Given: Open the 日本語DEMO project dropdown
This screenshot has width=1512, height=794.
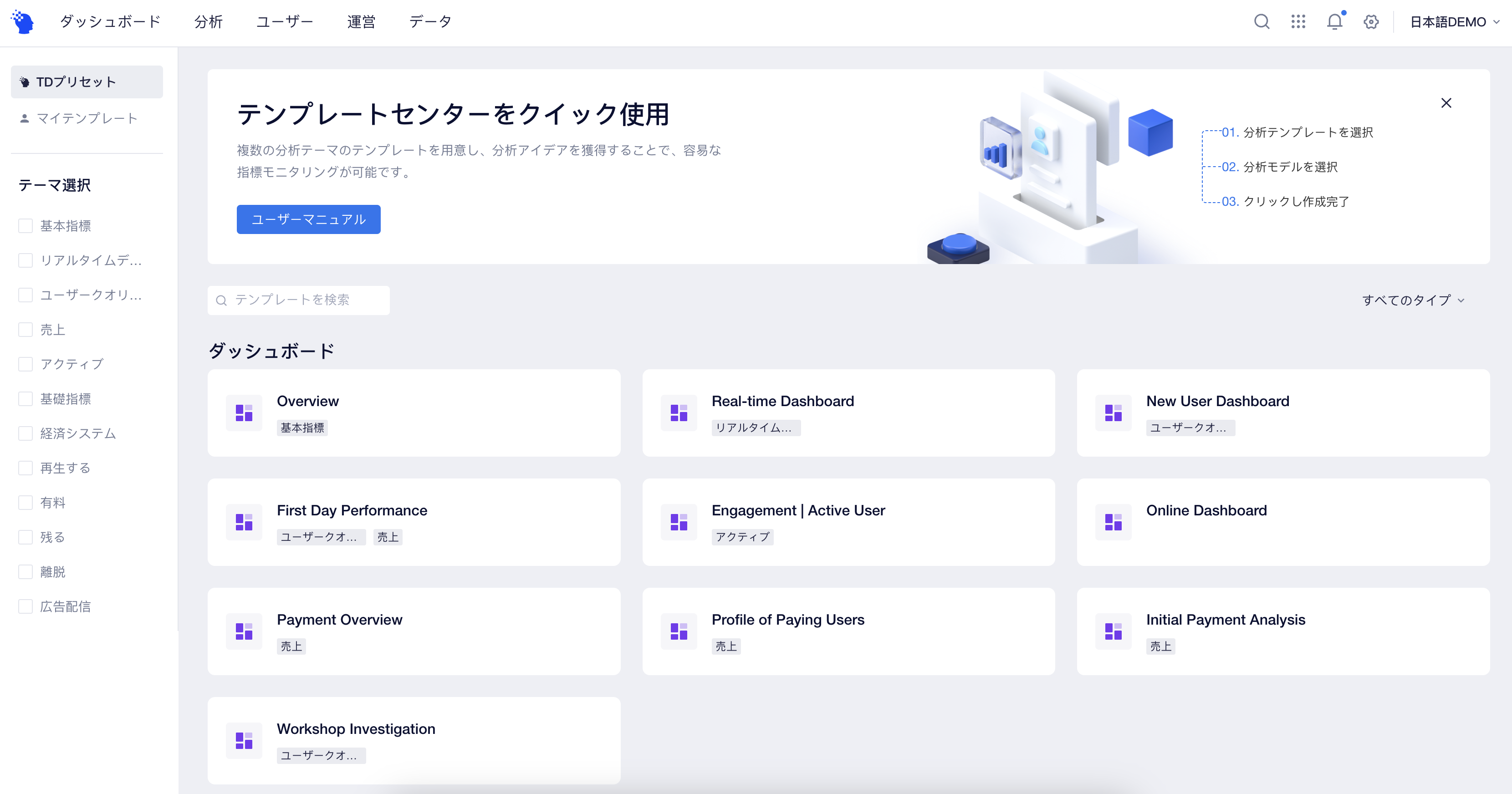Looking at the screenshot, I should [1455, 22].
